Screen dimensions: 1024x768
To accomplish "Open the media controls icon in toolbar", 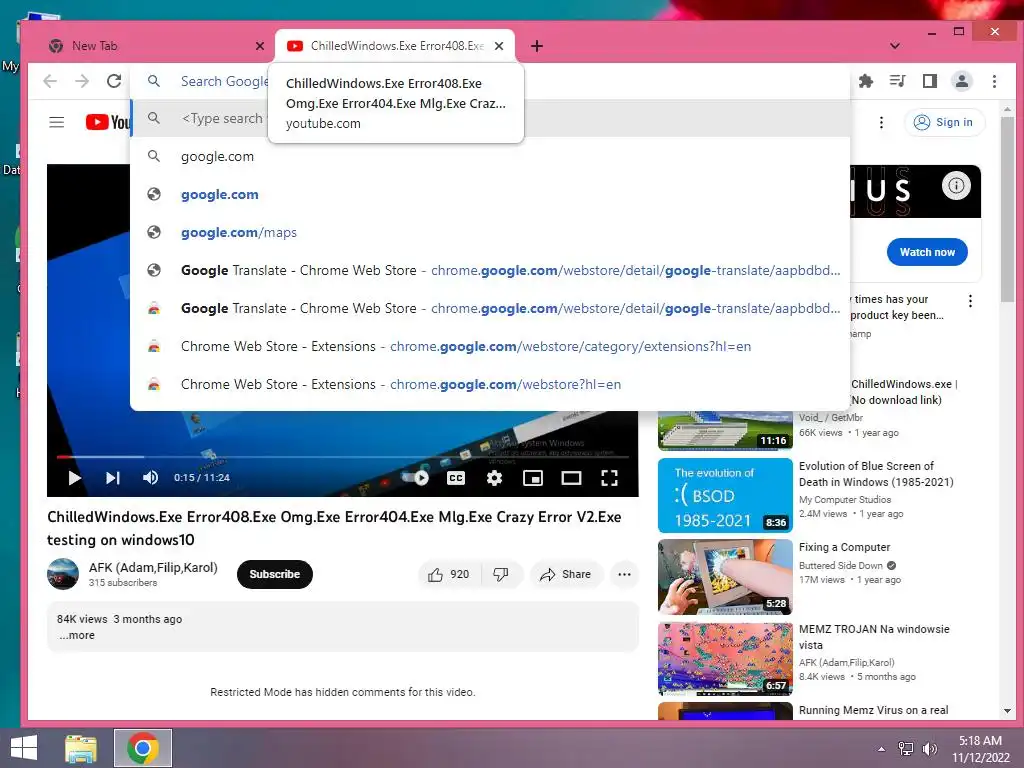I will point(898,81).
